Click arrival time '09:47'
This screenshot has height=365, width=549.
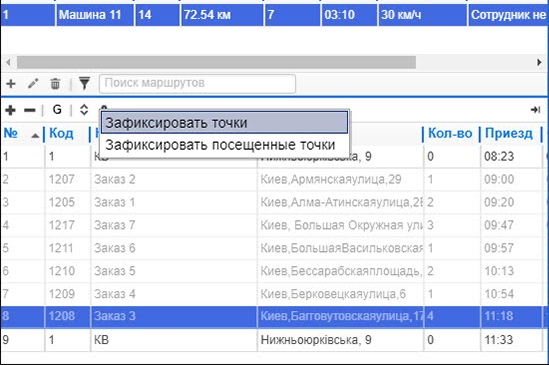pos(499,225)
